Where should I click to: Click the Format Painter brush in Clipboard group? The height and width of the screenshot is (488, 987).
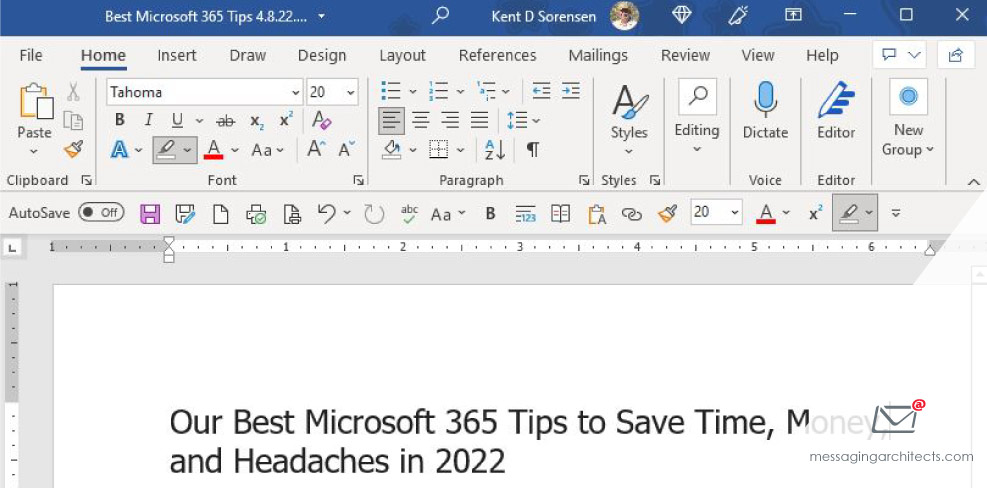pyautogui.click(x=73, y=149)
